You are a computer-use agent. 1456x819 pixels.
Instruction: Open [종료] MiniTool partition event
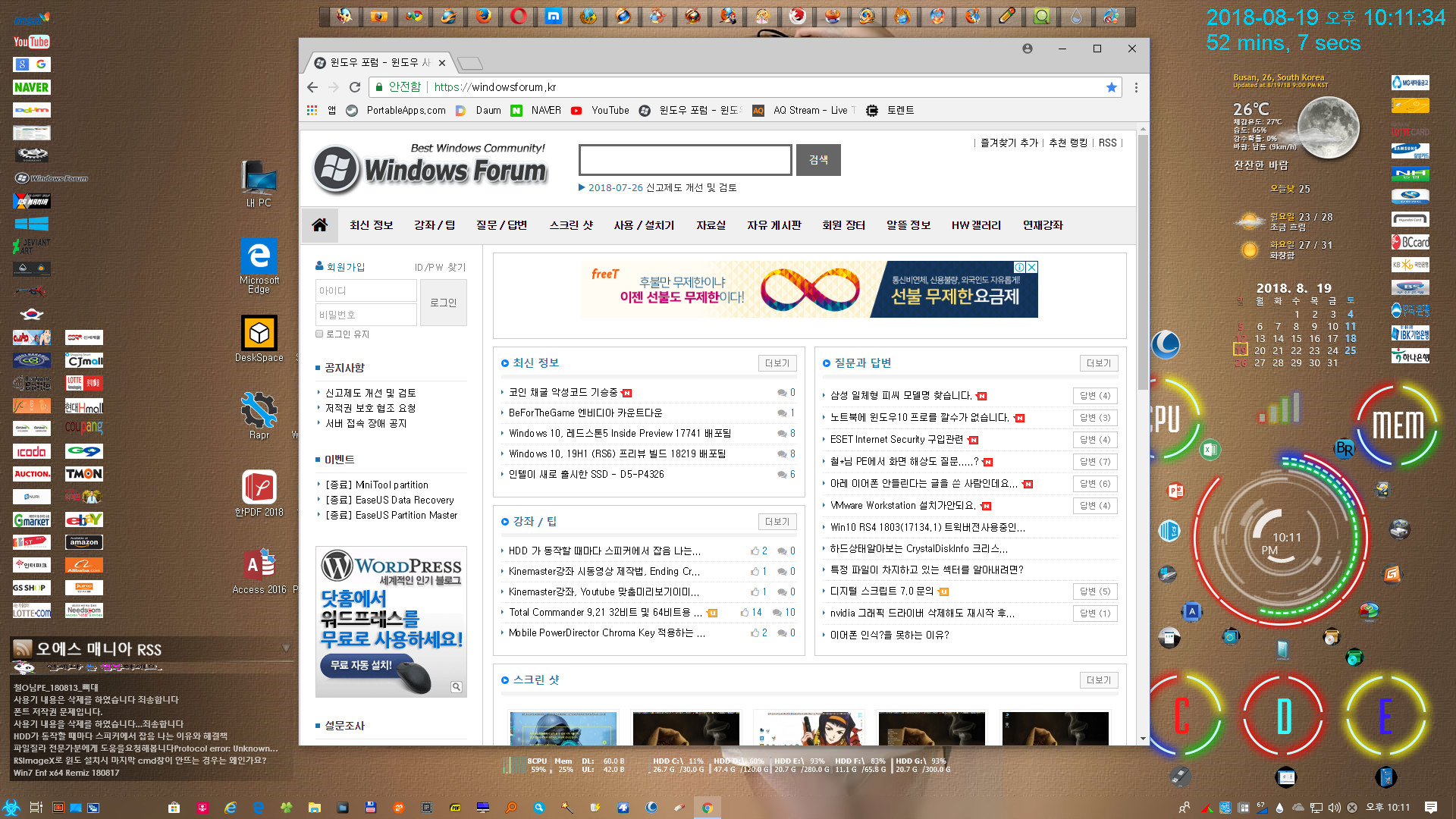pyautogui.click(x=377, y=485)
